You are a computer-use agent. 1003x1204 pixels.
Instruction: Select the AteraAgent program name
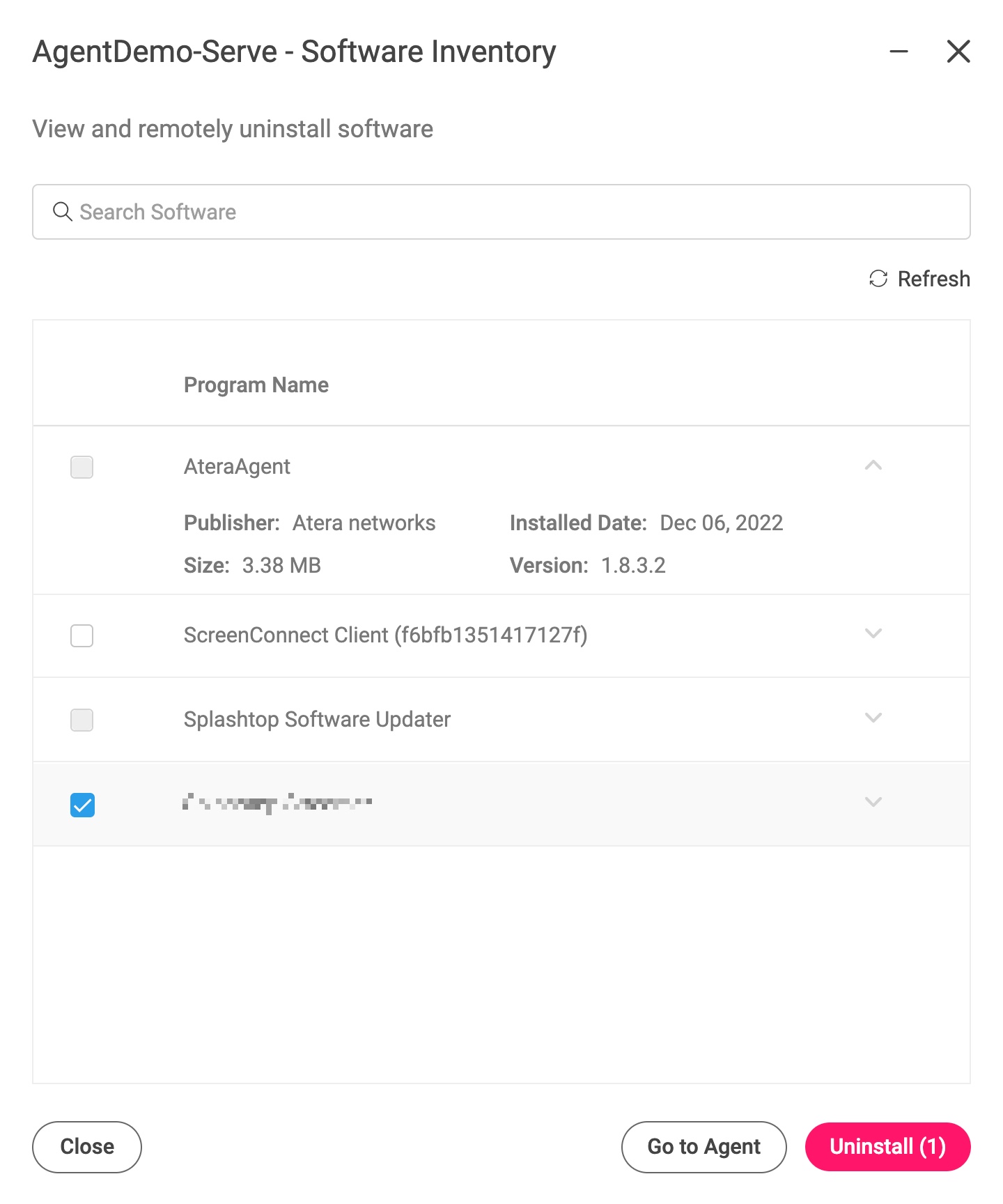pyautogui.click(x=237, y=467)
